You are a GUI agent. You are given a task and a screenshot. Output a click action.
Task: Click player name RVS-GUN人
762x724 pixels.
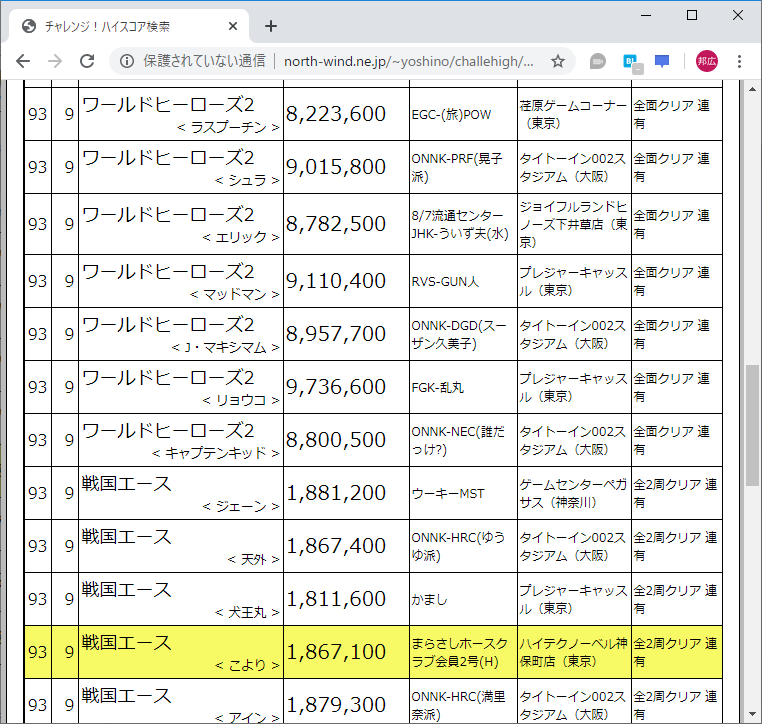(x=445, y=281)
